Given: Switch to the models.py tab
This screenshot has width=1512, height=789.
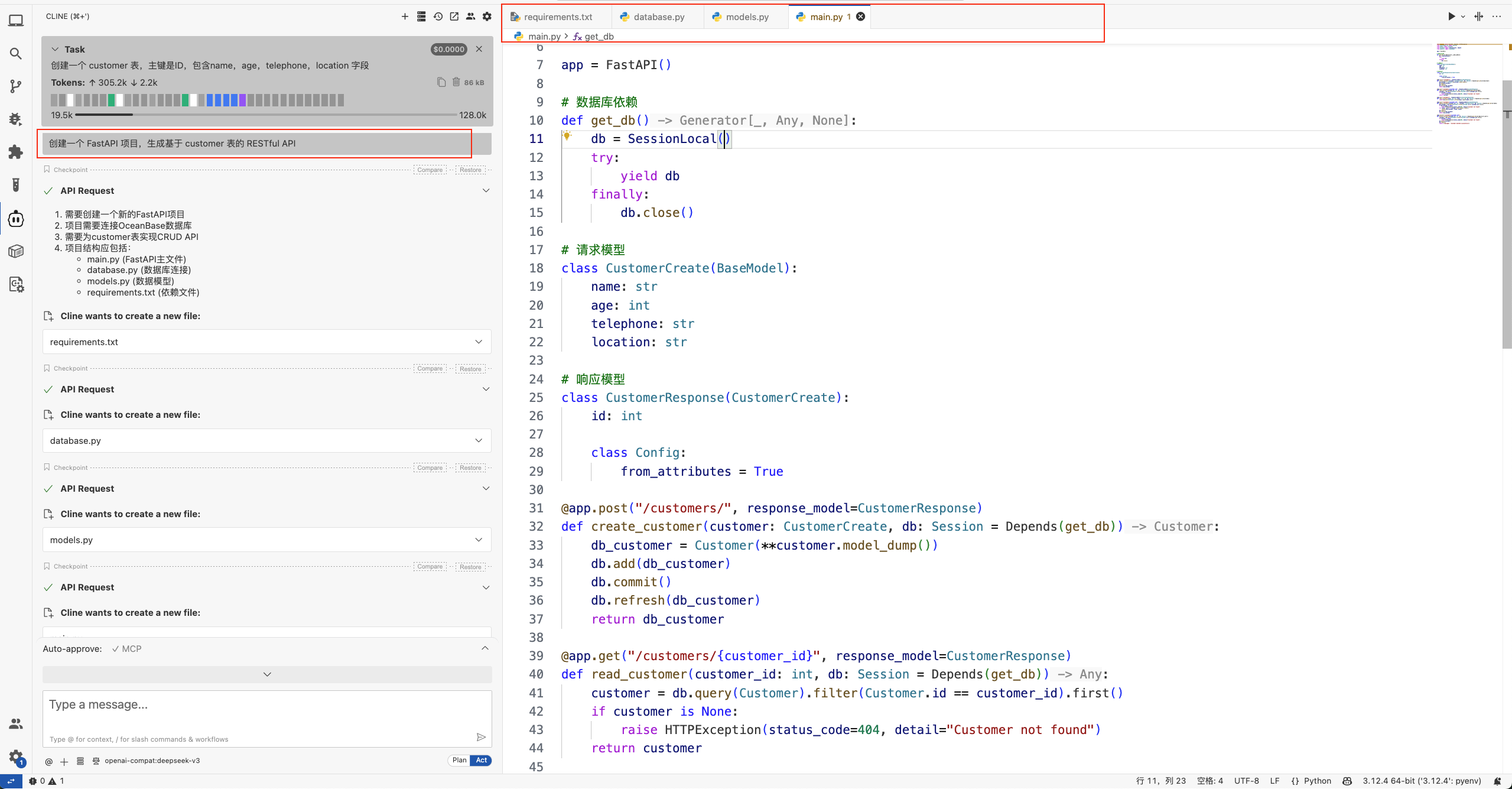Looking at the screenshot, I should (x=746, y=17).
